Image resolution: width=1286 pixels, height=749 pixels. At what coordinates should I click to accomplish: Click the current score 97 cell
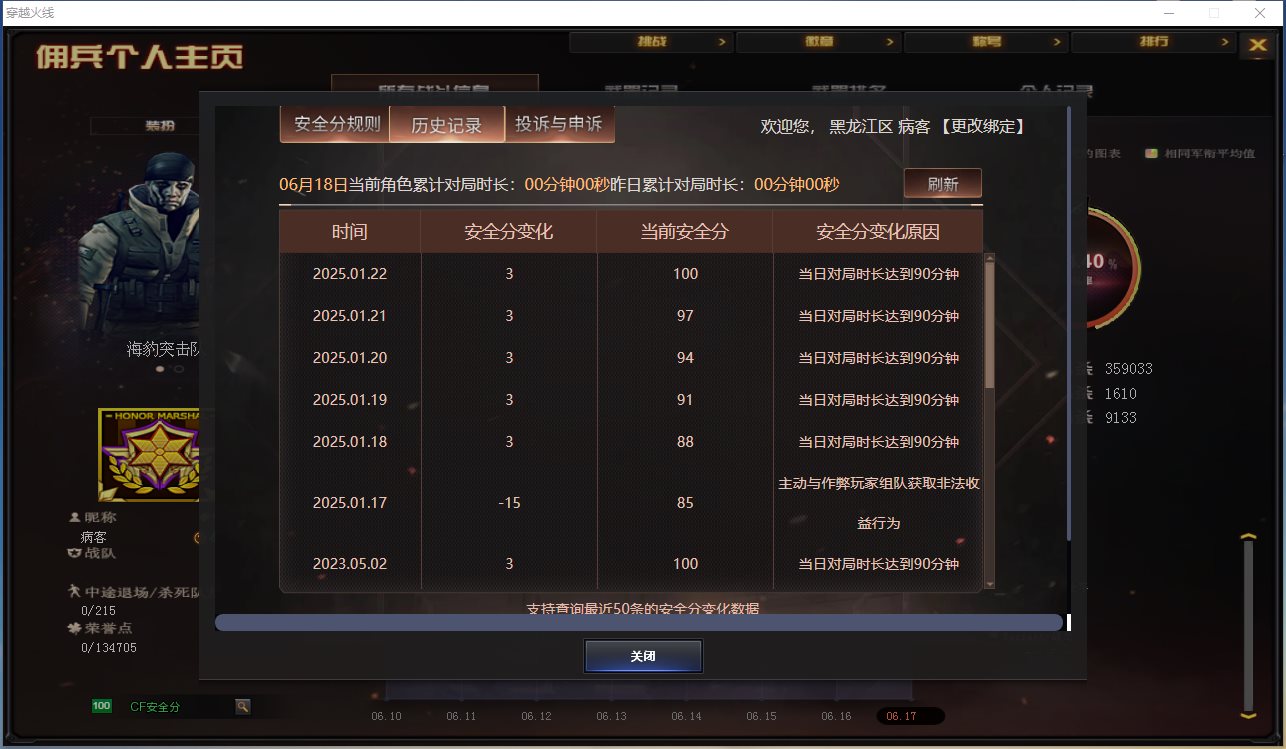pyautogui.click(x=685, y=316)
